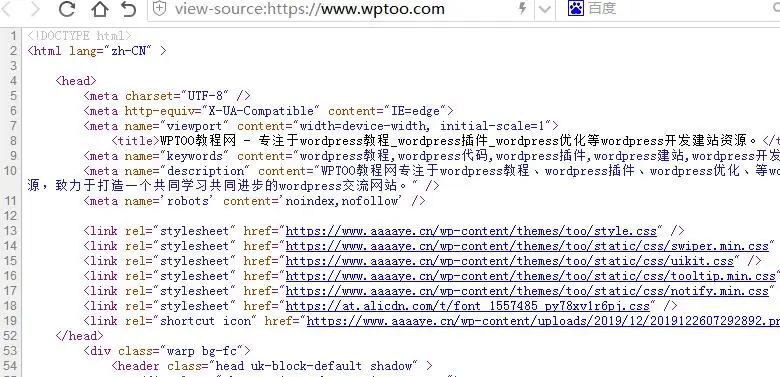Open the alicdn font css link

tap(468, 305)
